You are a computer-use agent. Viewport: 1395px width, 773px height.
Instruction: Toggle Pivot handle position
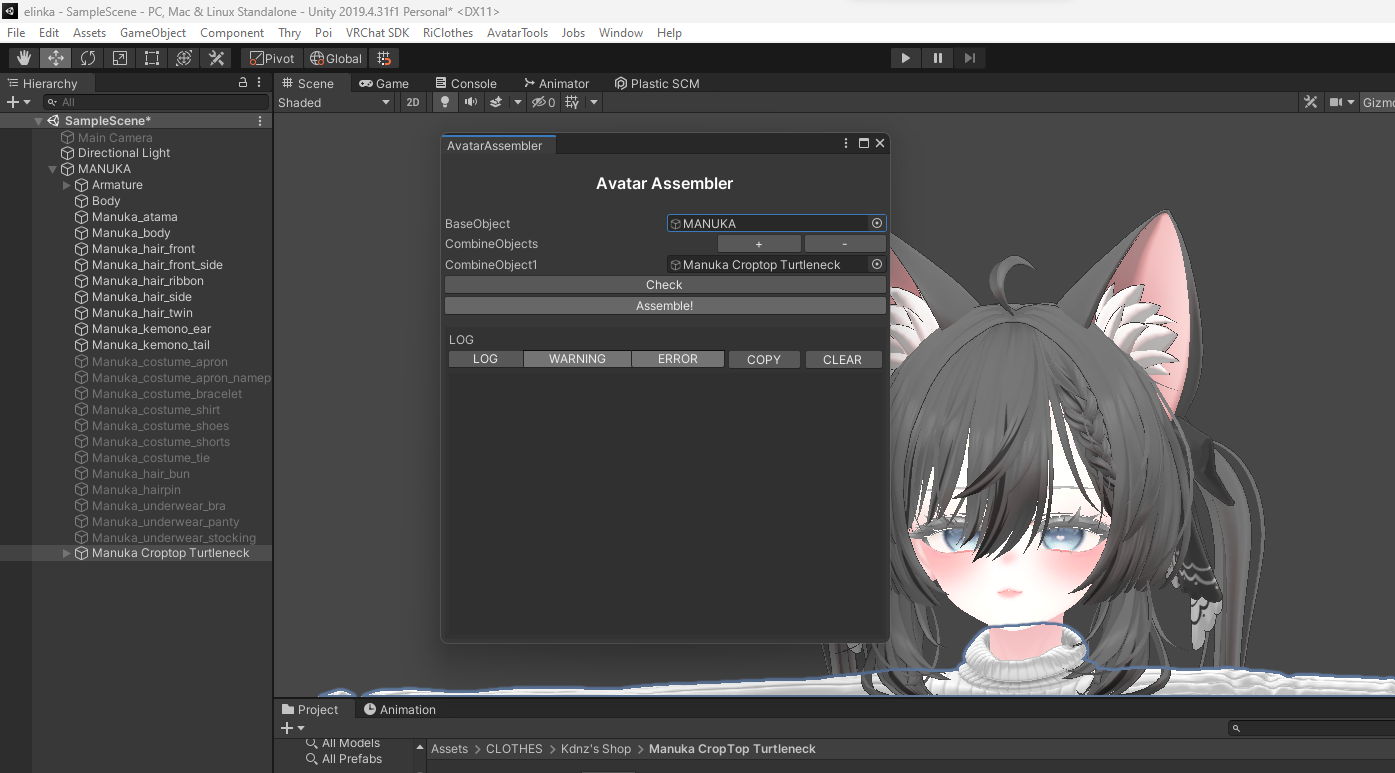[272, 58]
